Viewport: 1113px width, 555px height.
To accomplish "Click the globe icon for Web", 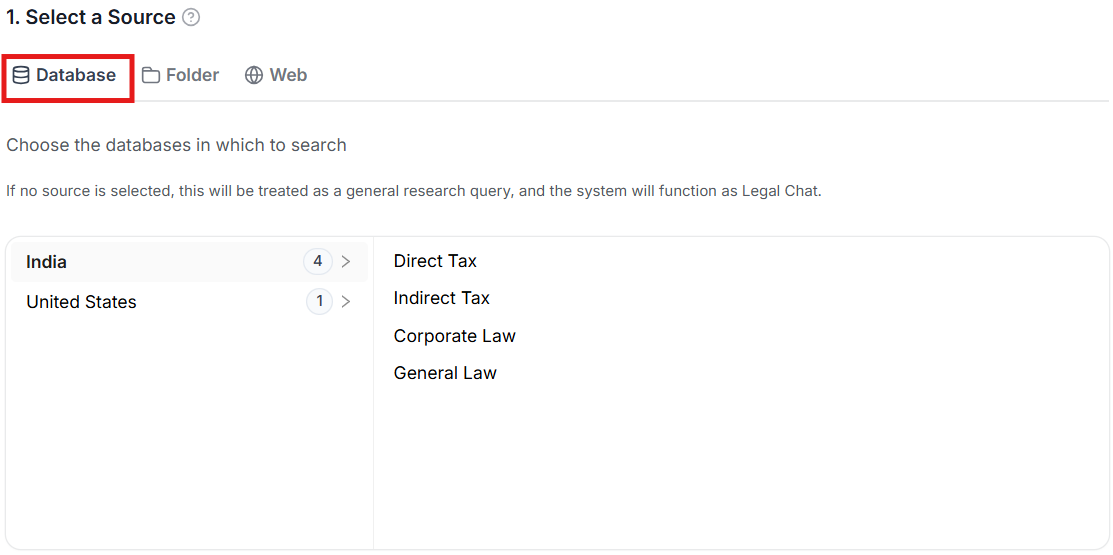I will [254, 75].
